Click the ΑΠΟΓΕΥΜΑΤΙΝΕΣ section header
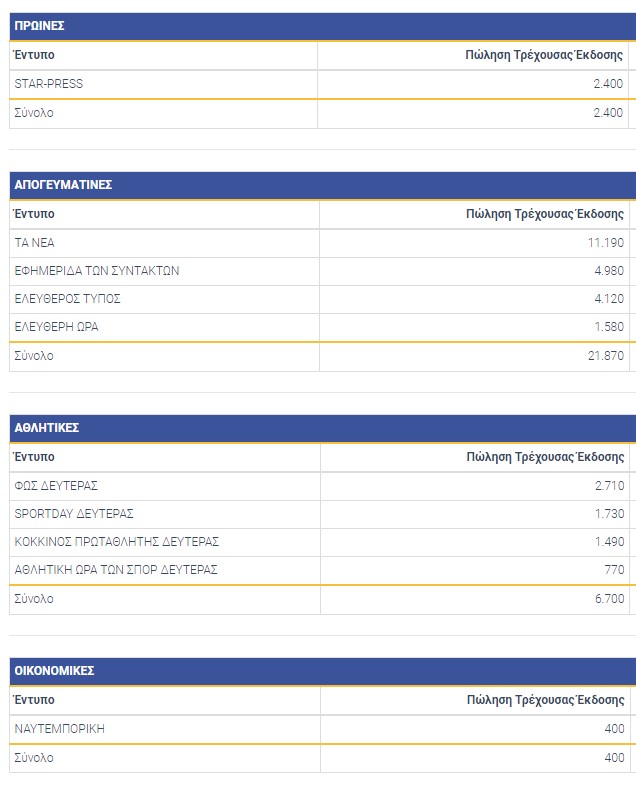636x799 pixels. [x=63, y=185]
